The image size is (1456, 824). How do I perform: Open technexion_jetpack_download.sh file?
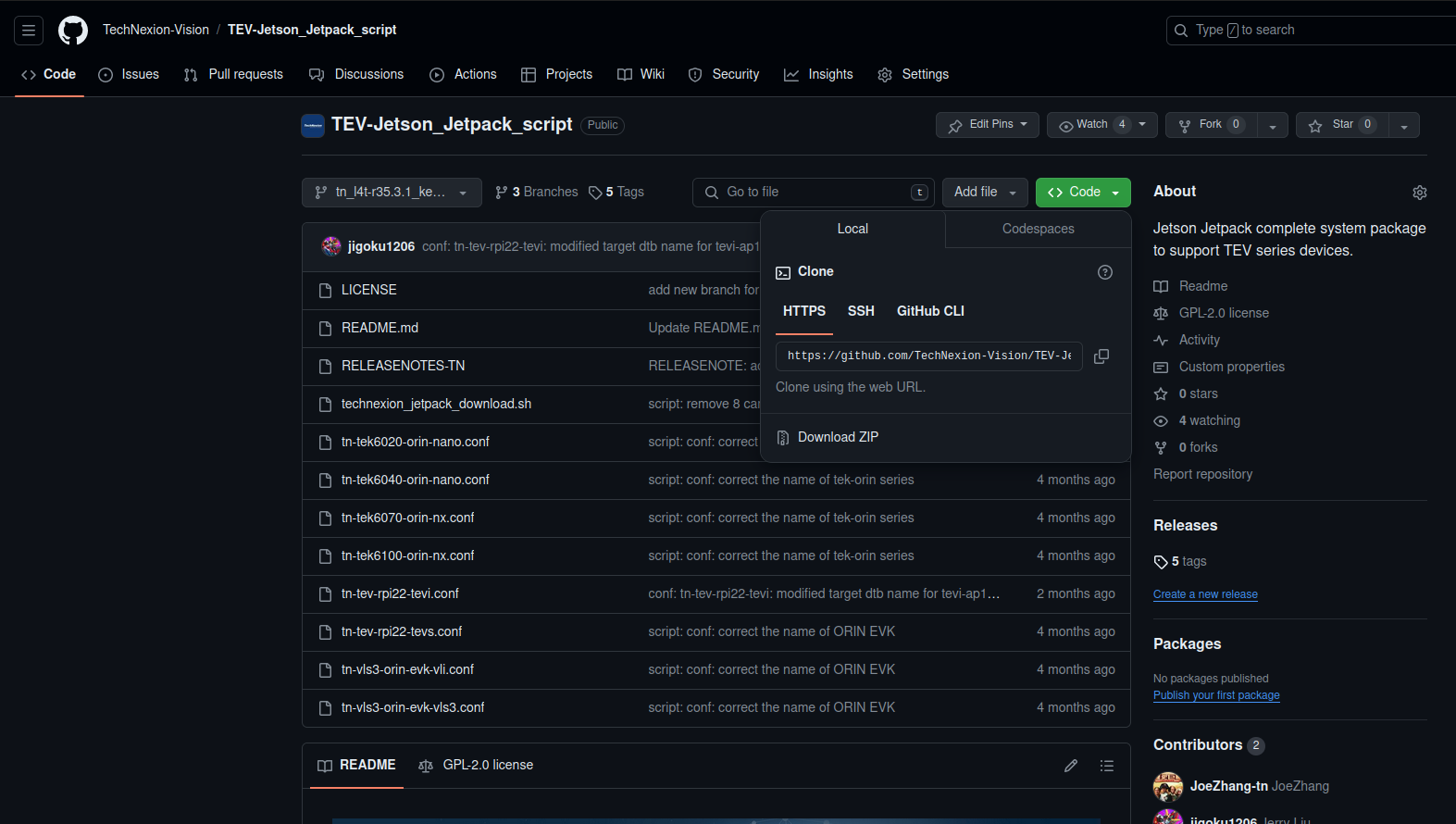pyautogui.click(x=436, y=405)
